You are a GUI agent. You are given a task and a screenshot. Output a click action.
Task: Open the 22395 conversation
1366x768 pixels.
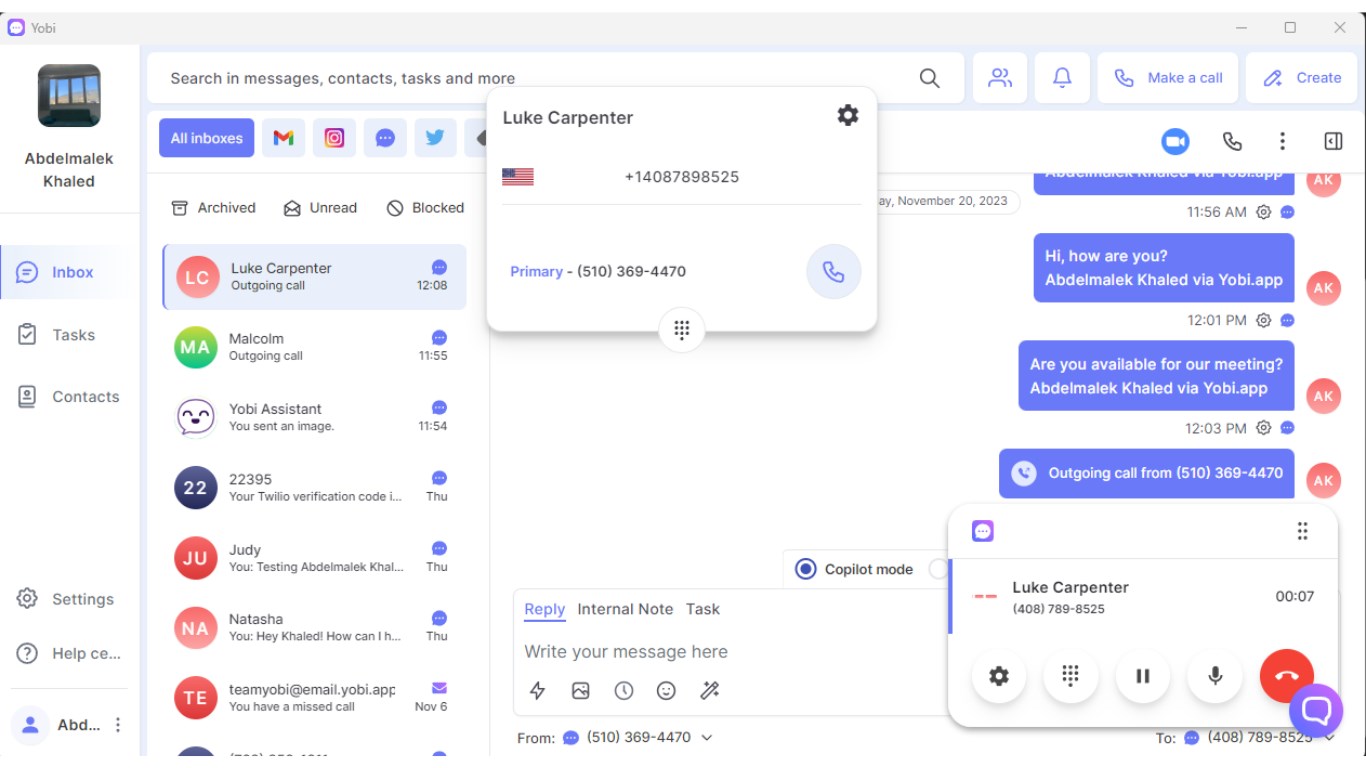(314, 487)
